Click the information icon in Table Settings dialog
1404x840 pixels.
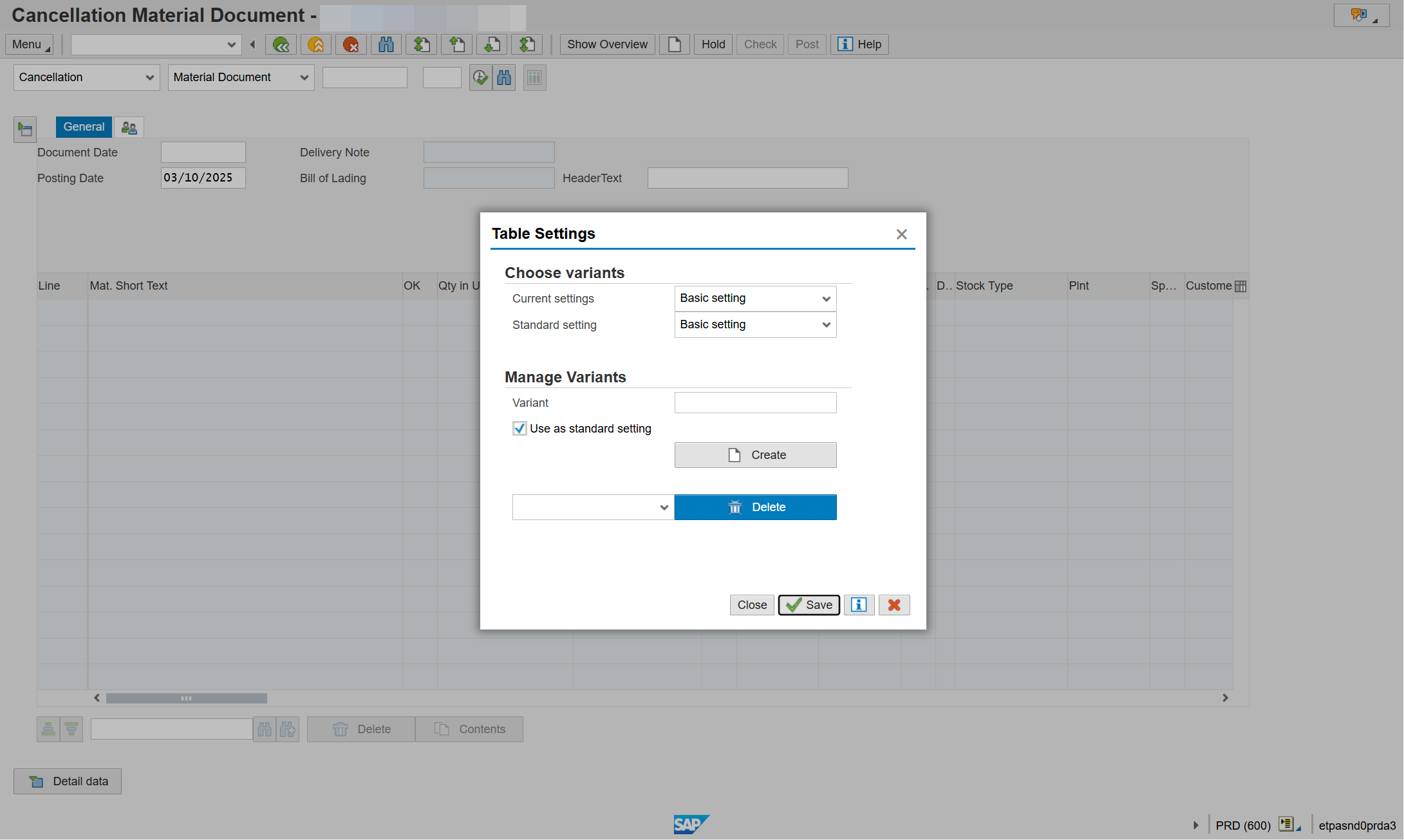point(859,605)
